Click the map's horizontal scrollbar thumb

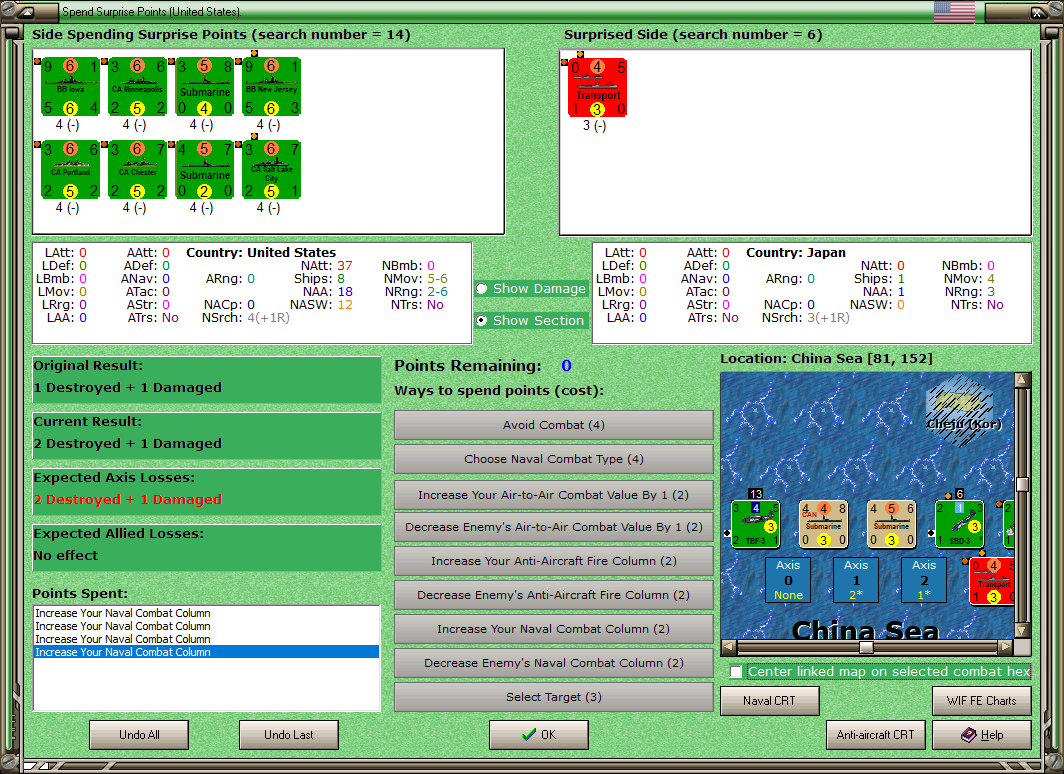866,647
